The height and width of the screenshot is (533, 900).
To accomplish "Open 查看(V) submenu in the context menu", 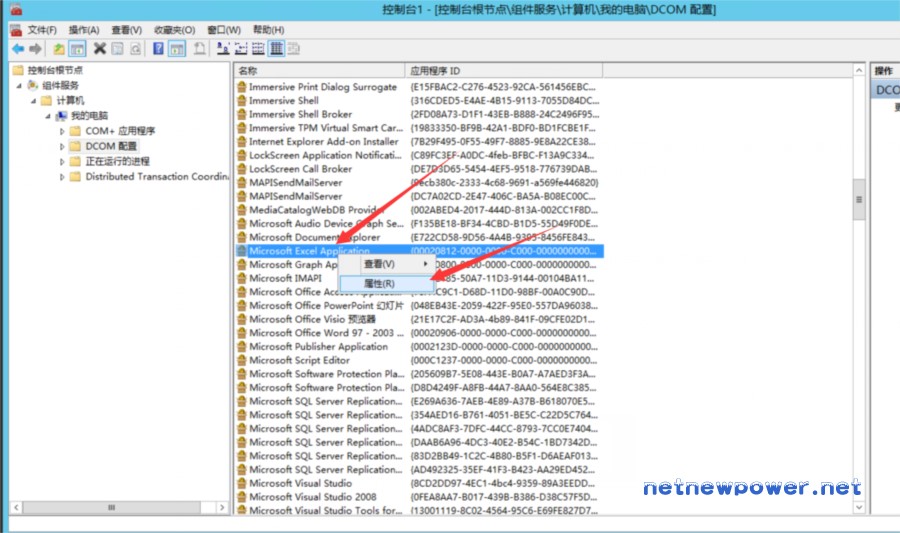I will pyautogui.click(x=386, y=264).
